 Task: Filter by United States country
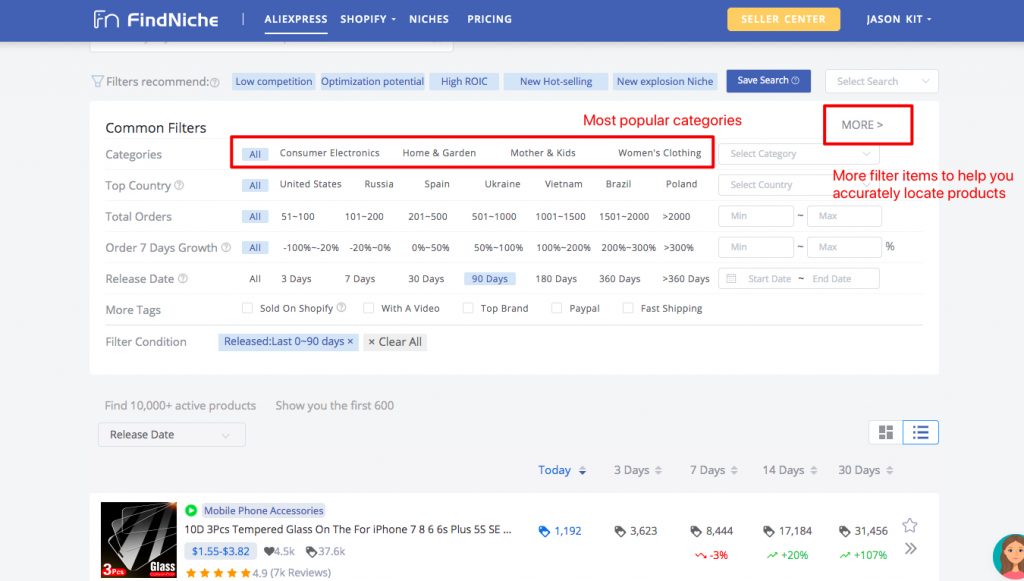coord(311,185)
